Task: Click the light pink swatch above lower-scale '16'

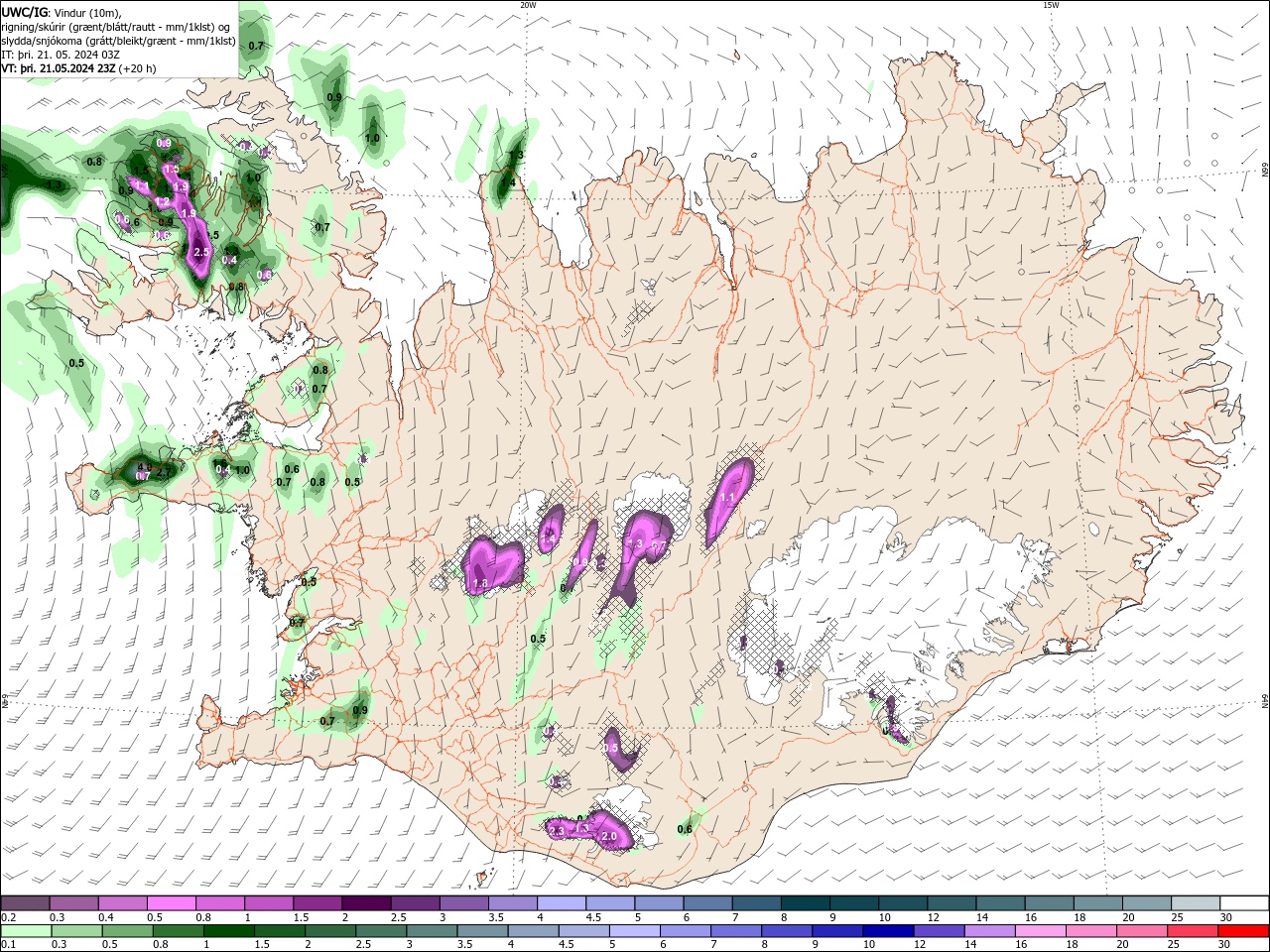Action: (1041, 931)
